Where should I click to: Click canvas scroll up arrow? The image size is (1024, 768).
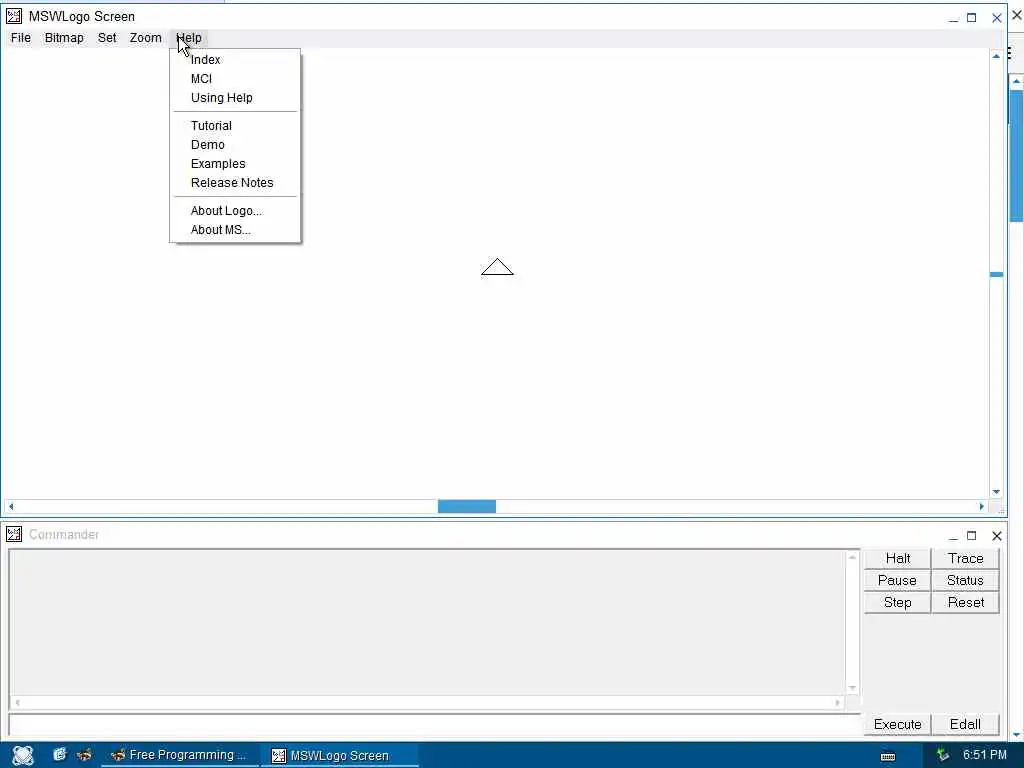(x=996, y=56)
